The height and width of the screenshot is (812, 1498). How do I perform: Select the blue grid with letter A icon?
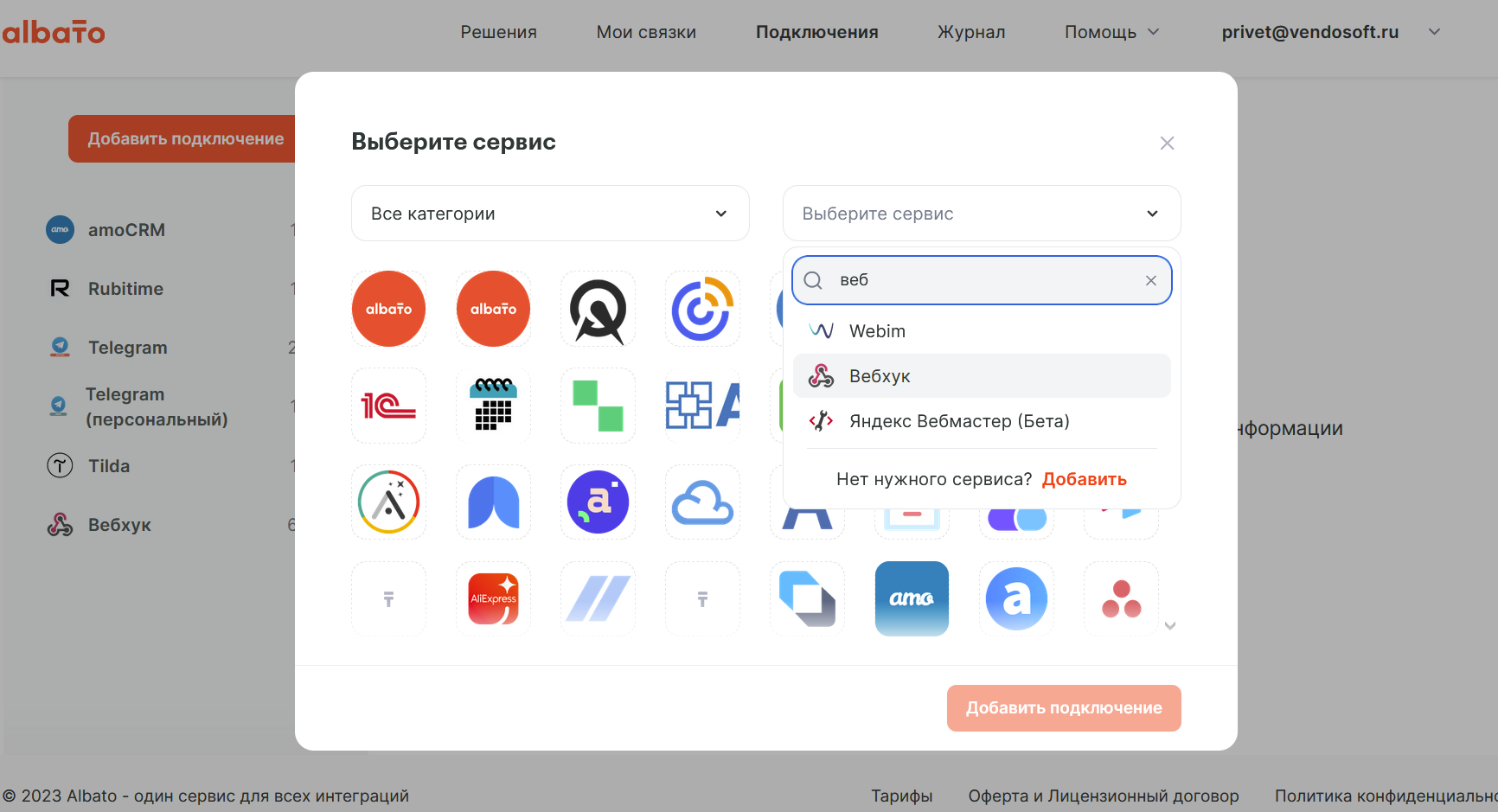[702, 406]
